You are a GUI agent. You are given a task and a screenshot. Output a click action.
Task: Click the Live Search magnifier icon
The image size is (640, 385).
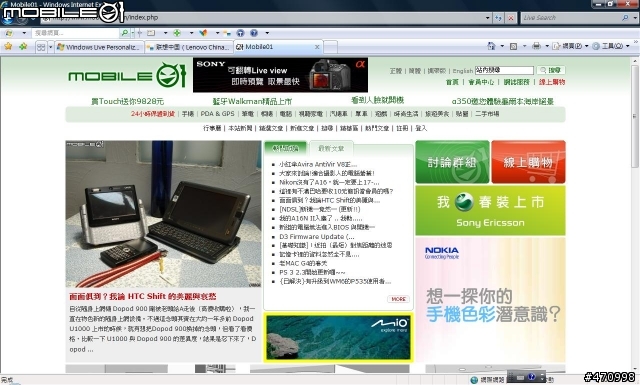(x=625, y=18)
